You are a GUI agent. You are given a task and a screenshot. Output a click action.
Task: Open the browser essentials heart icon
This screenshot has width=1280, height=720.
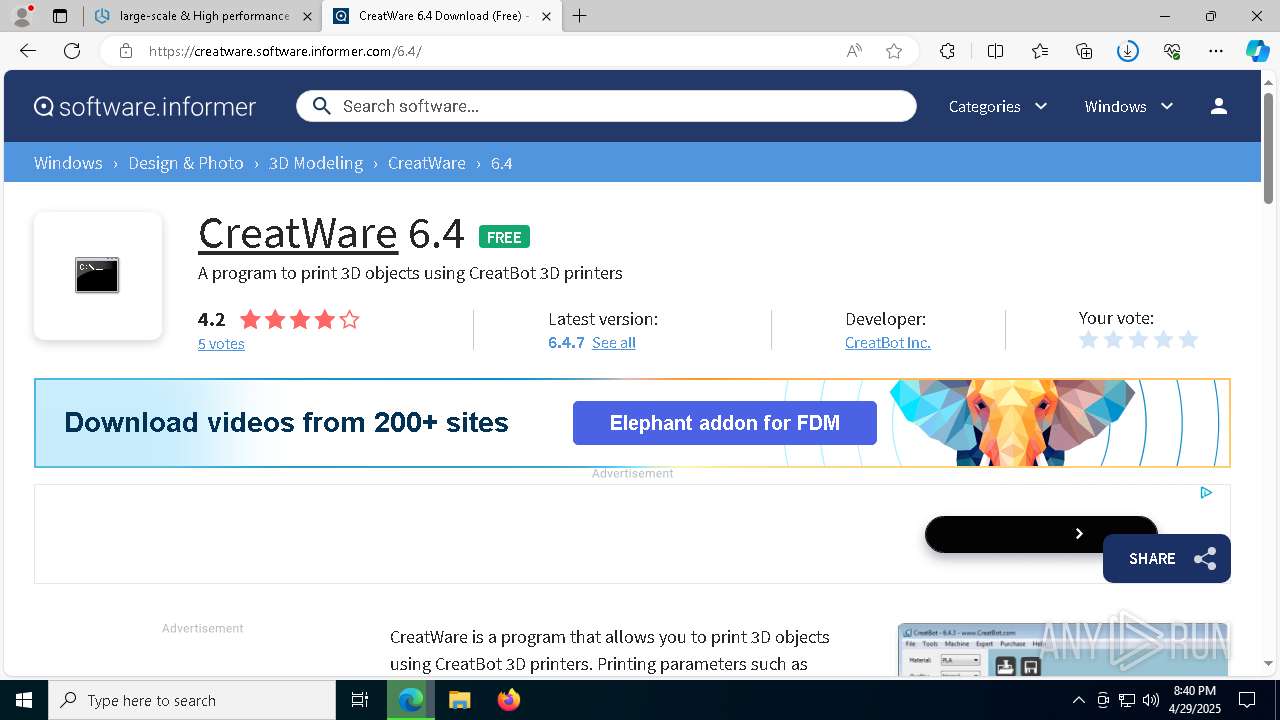point(1172,51)
